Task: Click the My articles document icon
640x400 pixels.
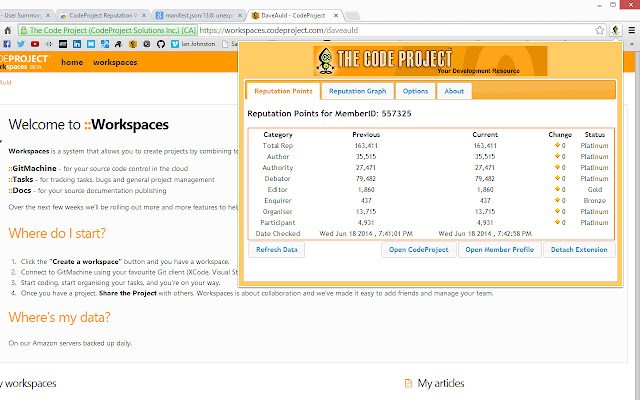Action: pyautogui.click(x=408, y=383)
